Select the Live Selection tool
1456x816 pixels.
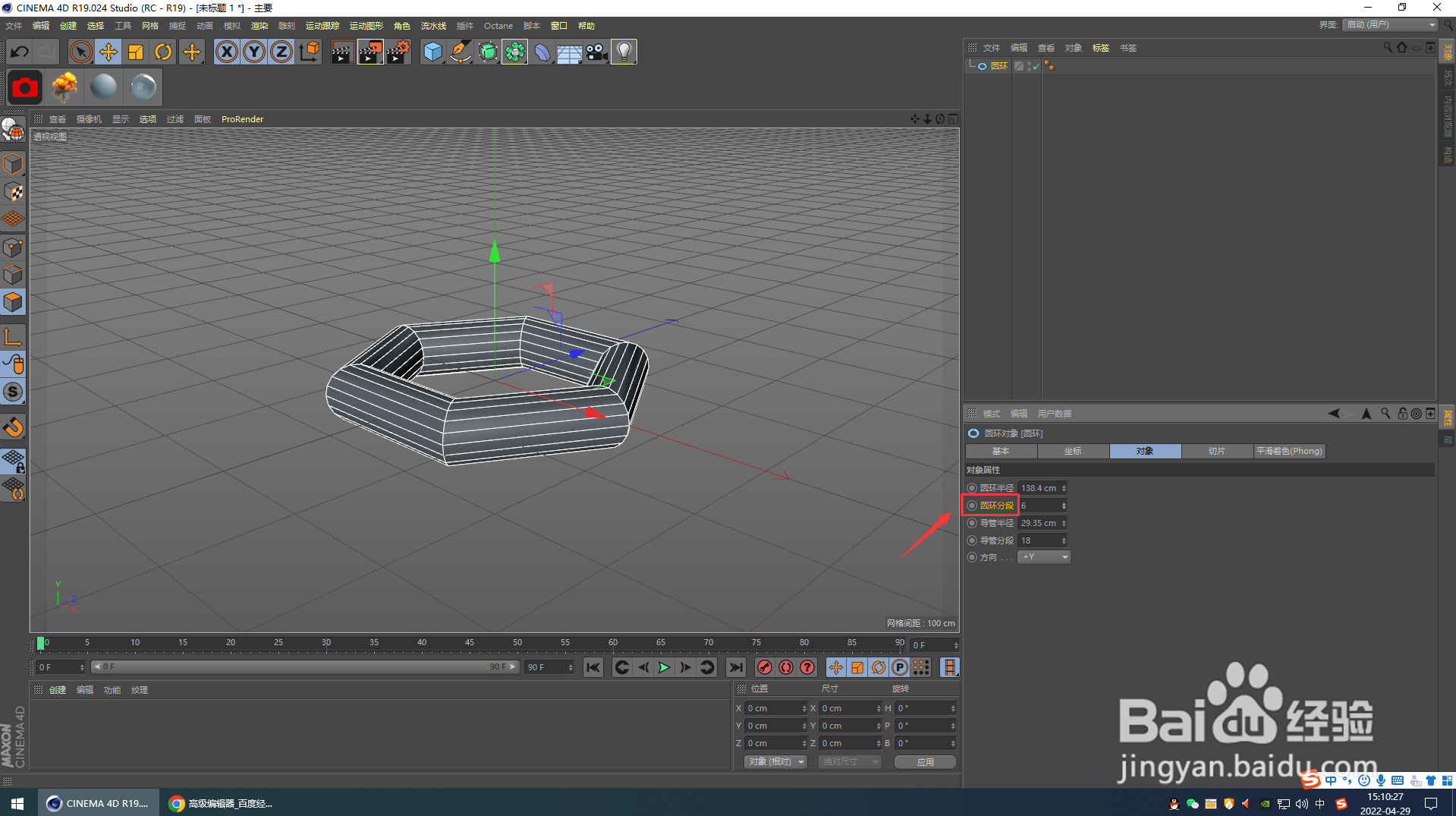tap(80, 52)
